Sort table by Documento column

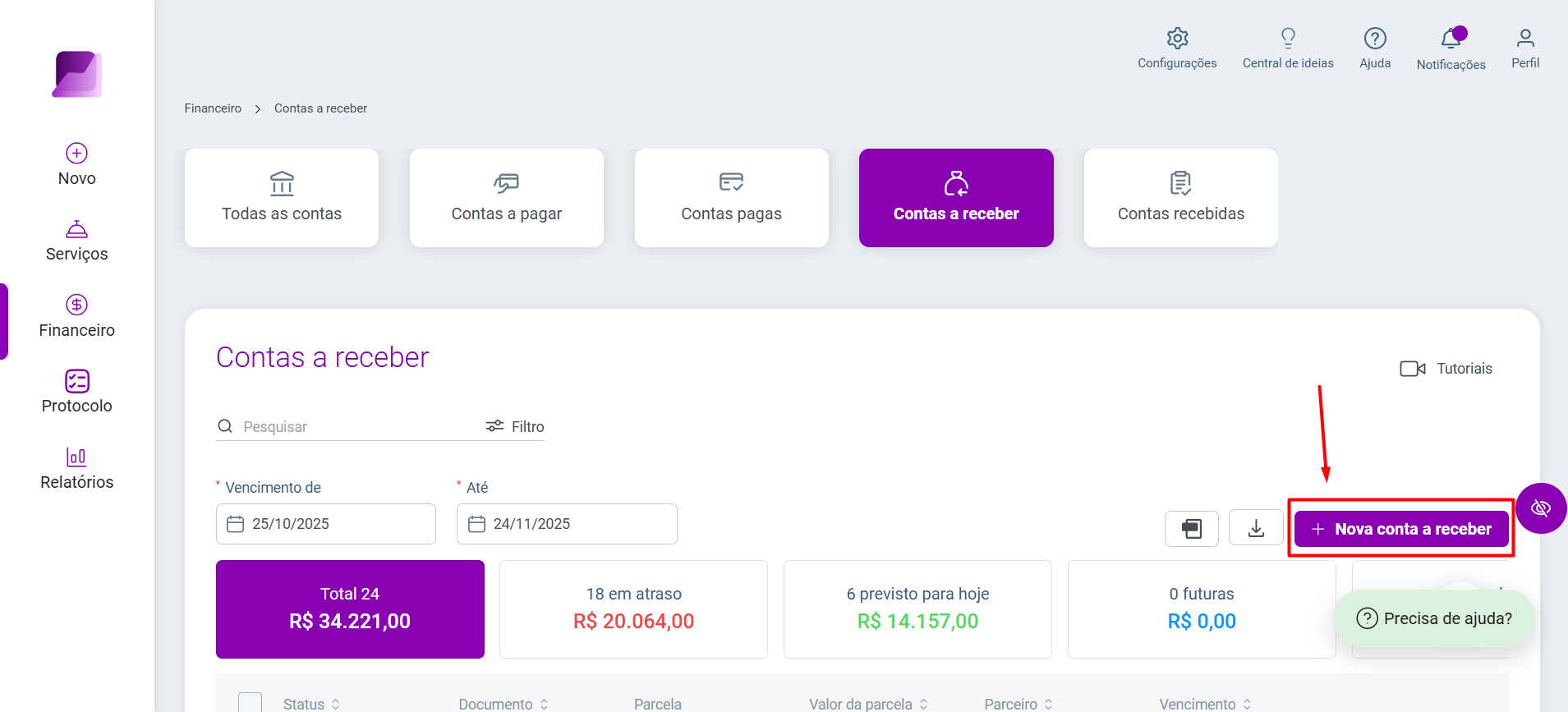(x=504, y=704)
